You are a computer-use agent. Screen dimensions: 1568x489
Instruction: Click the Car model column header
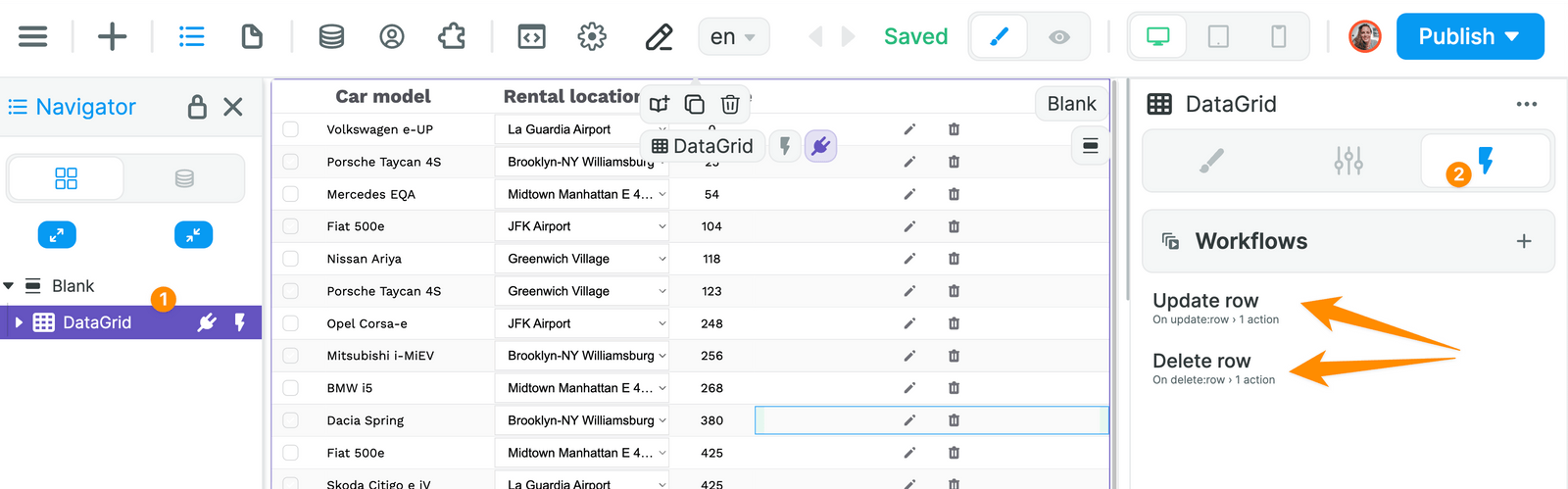[x=383, y=96]
